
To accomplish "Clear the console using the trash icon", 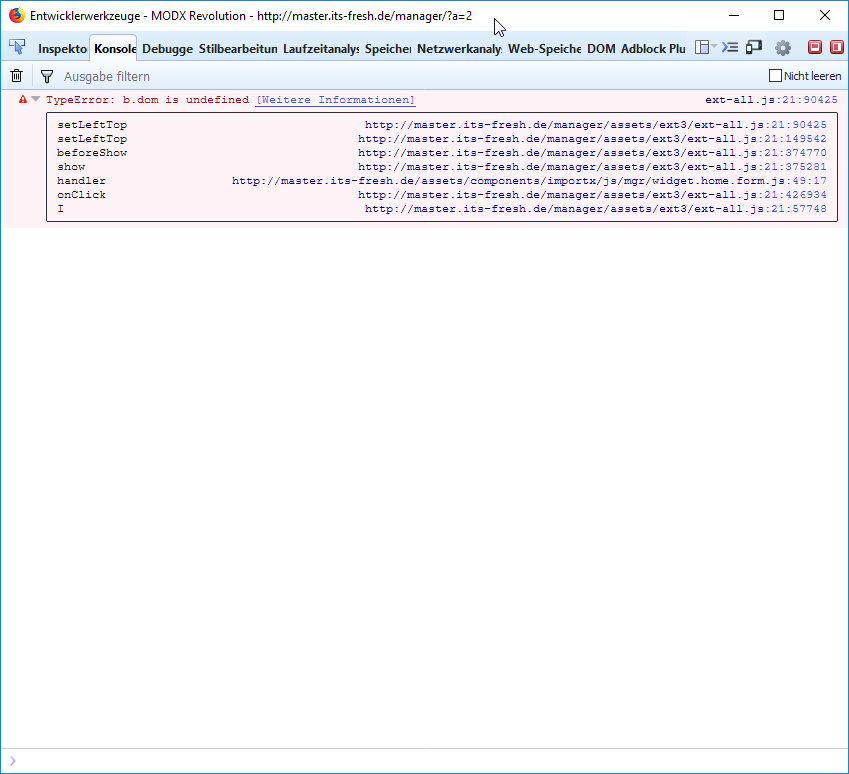I will pyautogui.click(x=16, y=76).
